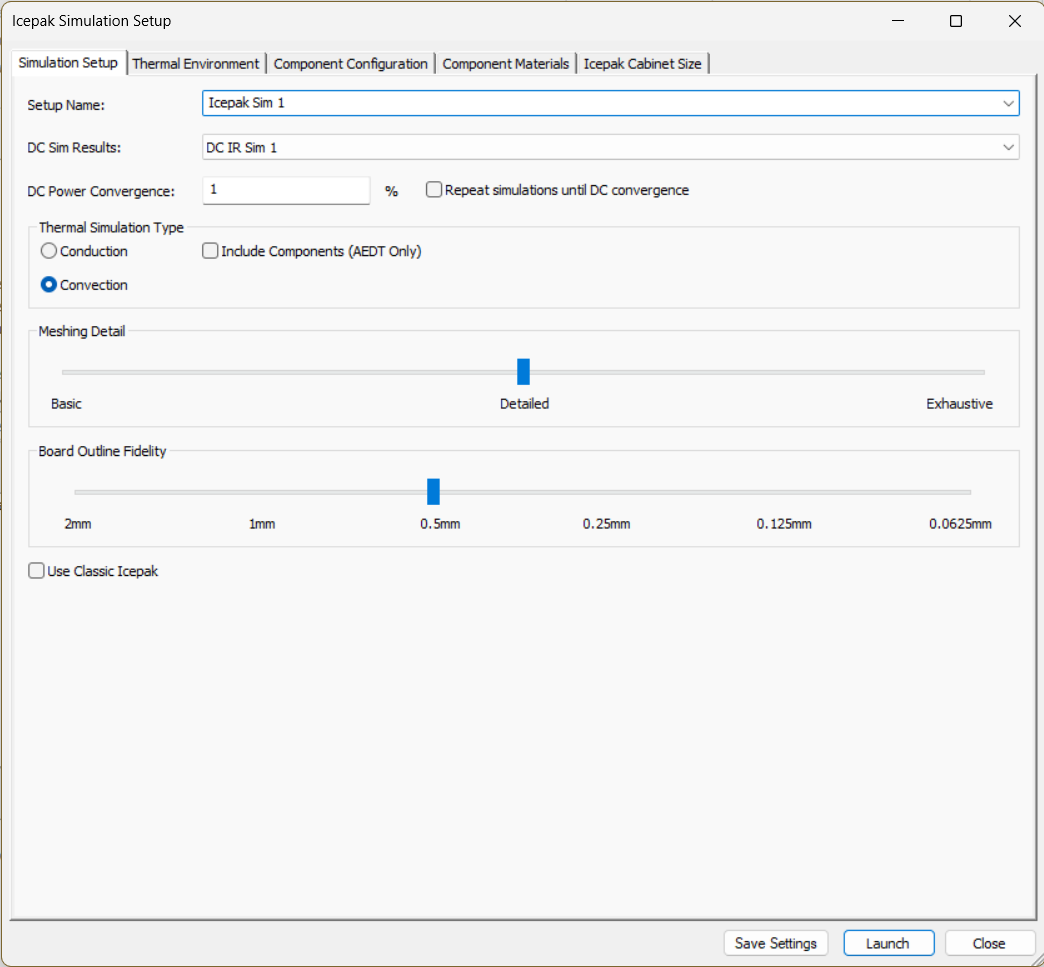This screenshot has width=1044, height=967.
Task: Open the Icepak Cabinet Size tab
Action: [642, 64]
